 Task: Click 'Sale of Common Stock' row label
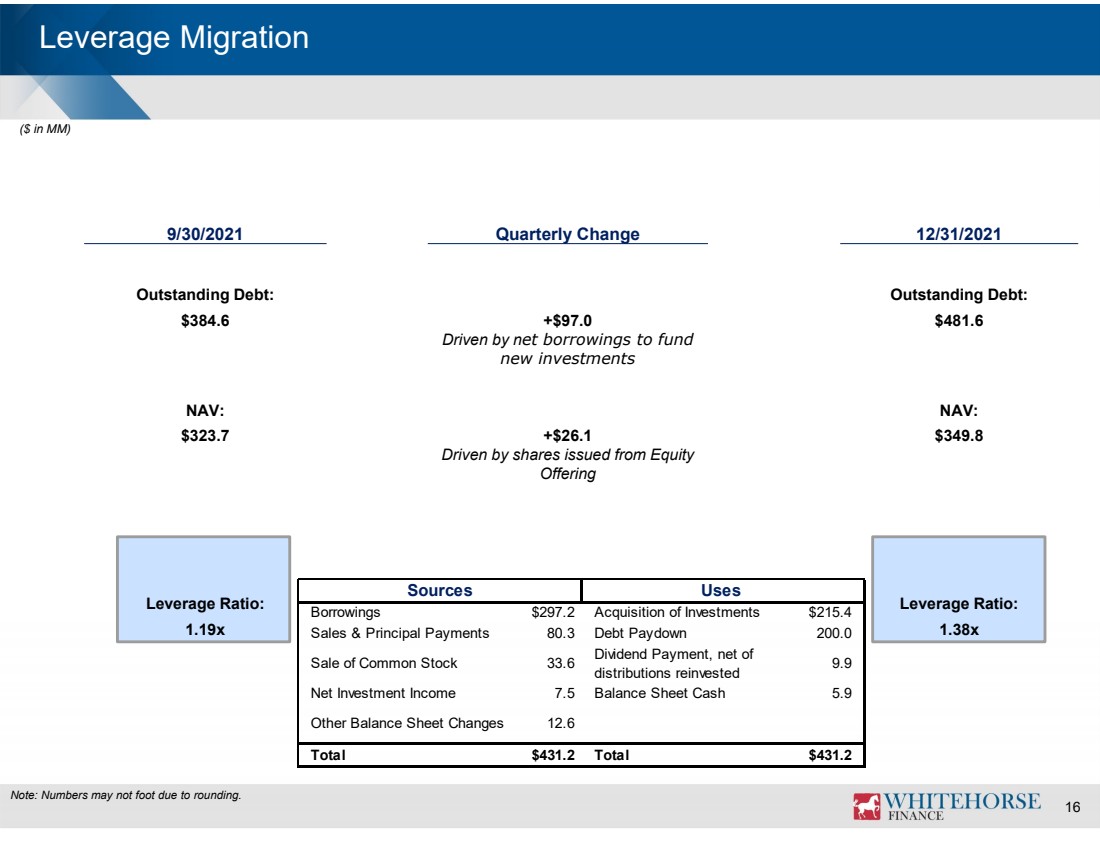click(384, 663)
